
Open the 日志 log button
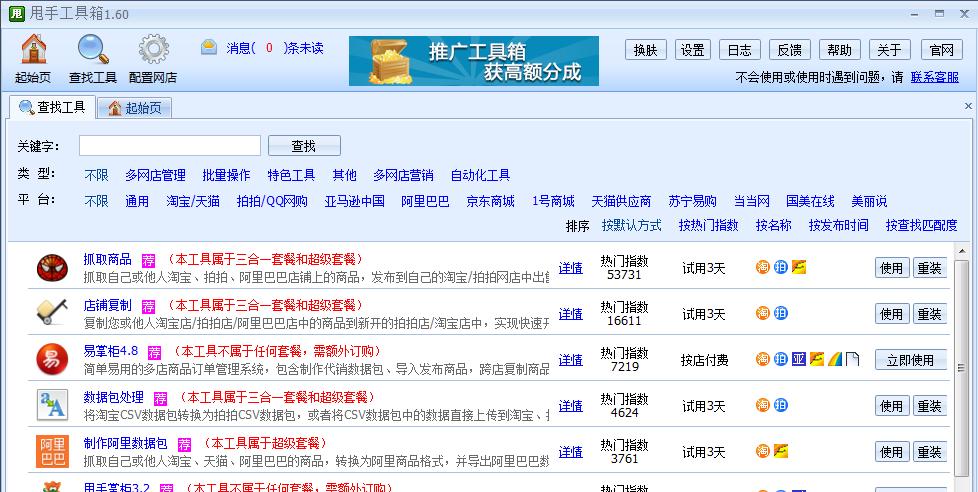pos(740,50)
